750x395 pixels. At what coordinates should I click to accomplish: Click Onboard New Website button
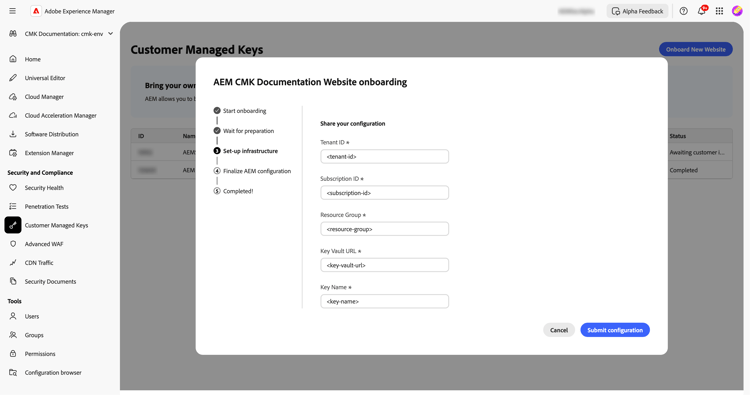point(695,49)
